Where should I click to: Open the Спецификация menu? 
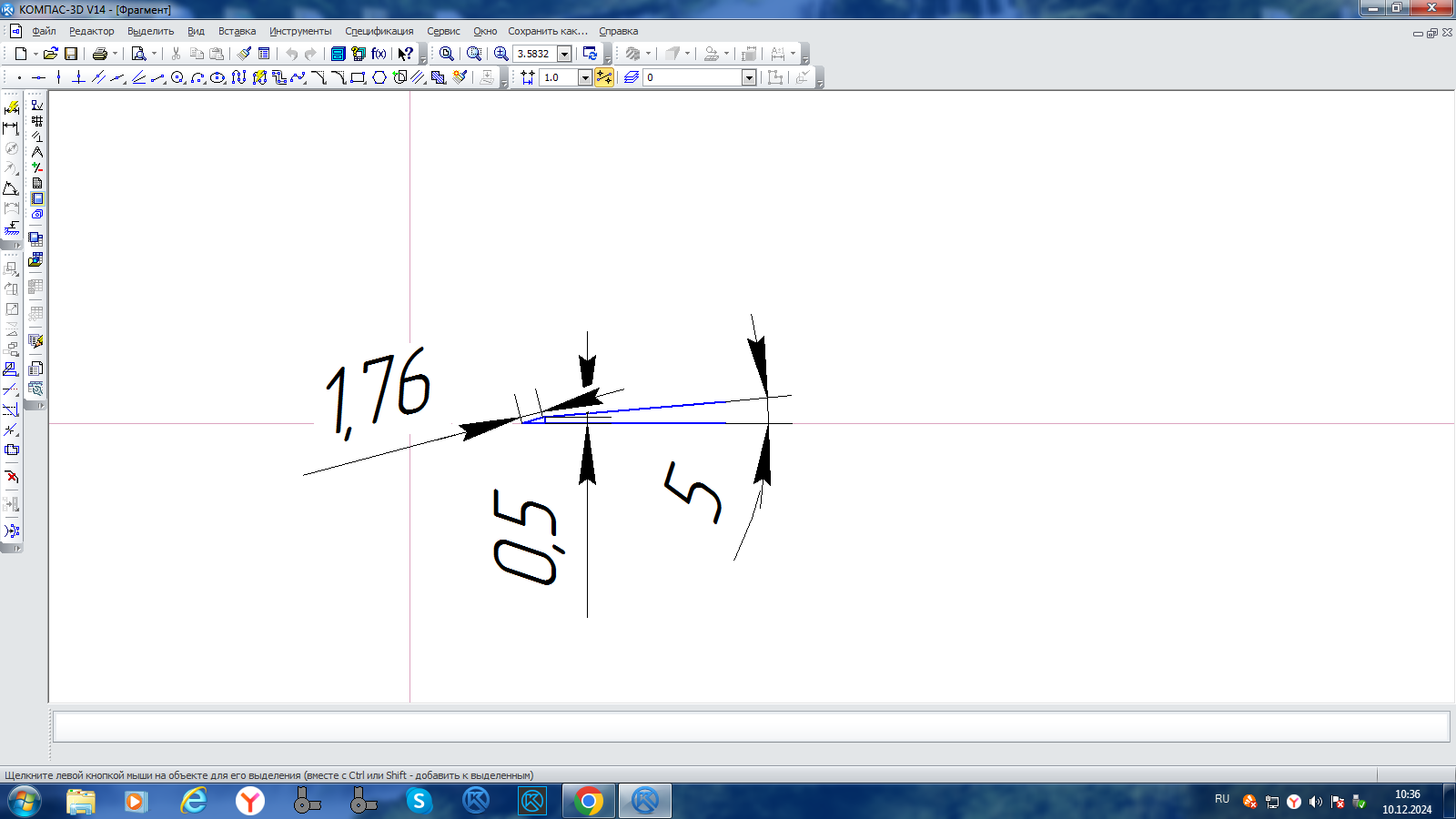click(379, 31)
